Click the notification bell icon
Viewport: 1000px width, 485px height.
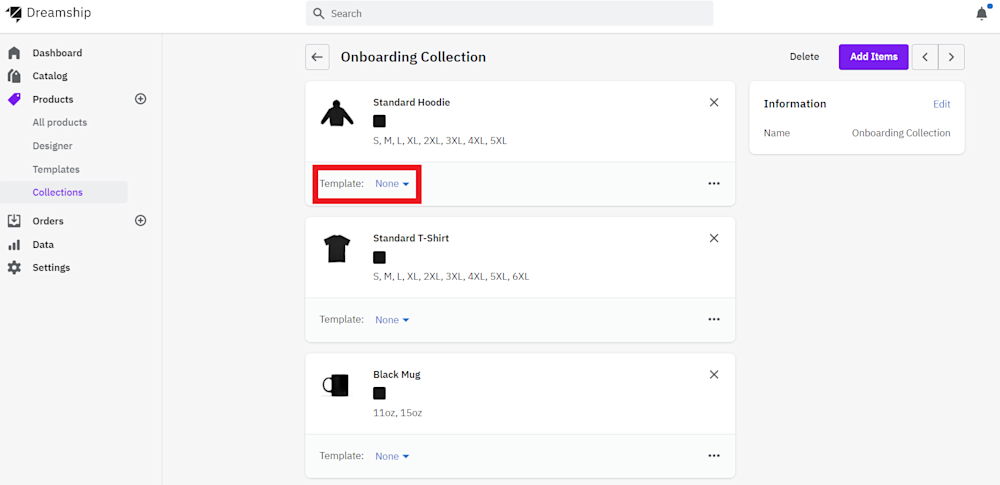981,13
